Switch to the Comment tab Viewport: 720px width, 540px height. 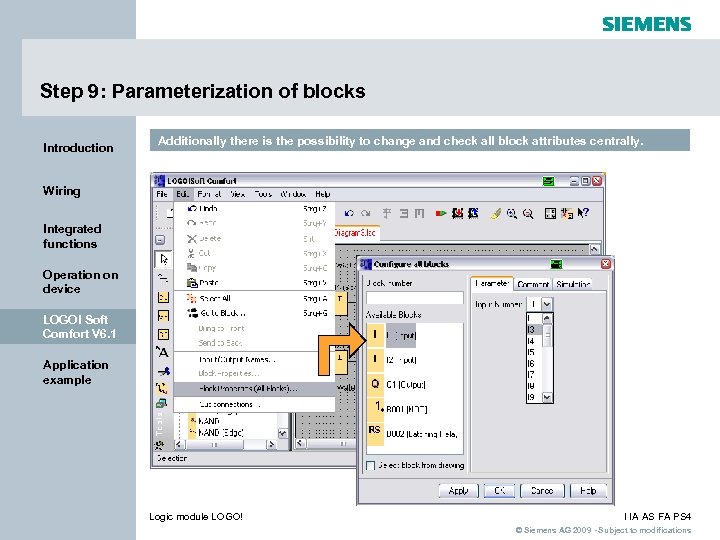[x=533, y=284]
